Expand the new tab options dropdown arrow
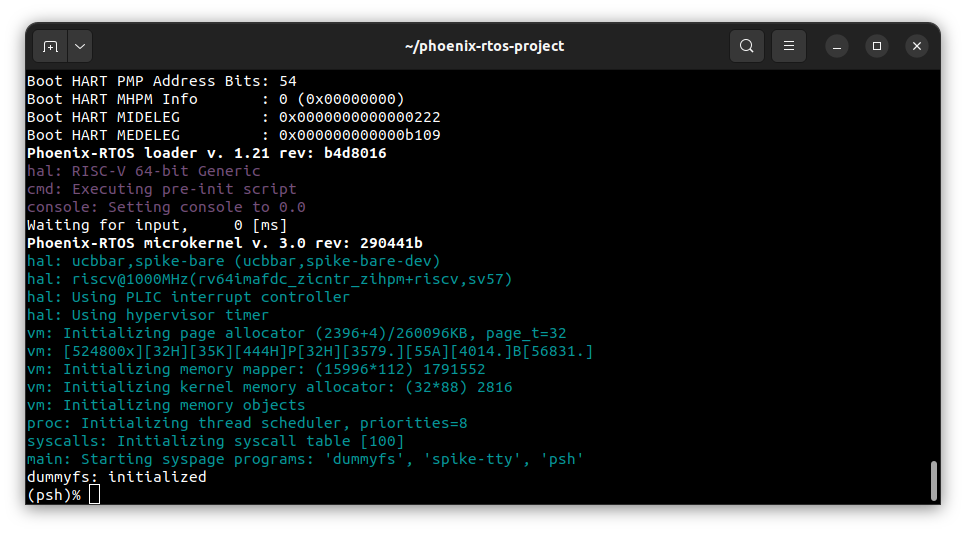 click(80, 46)
